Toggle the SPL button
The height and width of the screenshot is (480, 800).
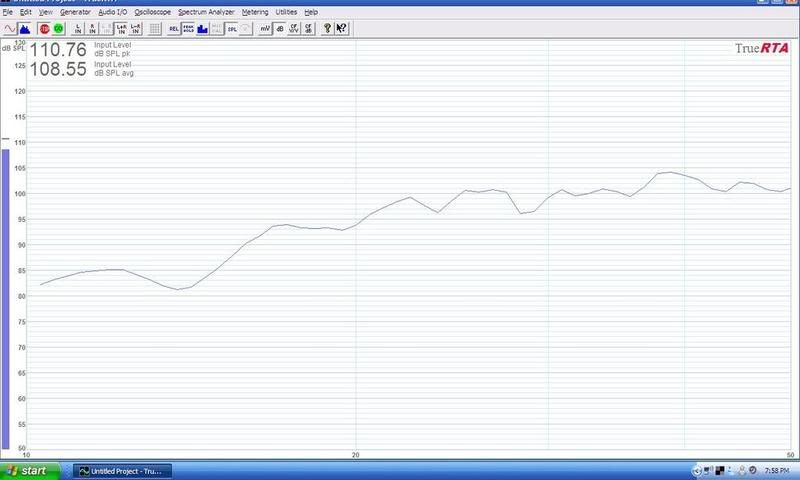[x=232, y=29]
